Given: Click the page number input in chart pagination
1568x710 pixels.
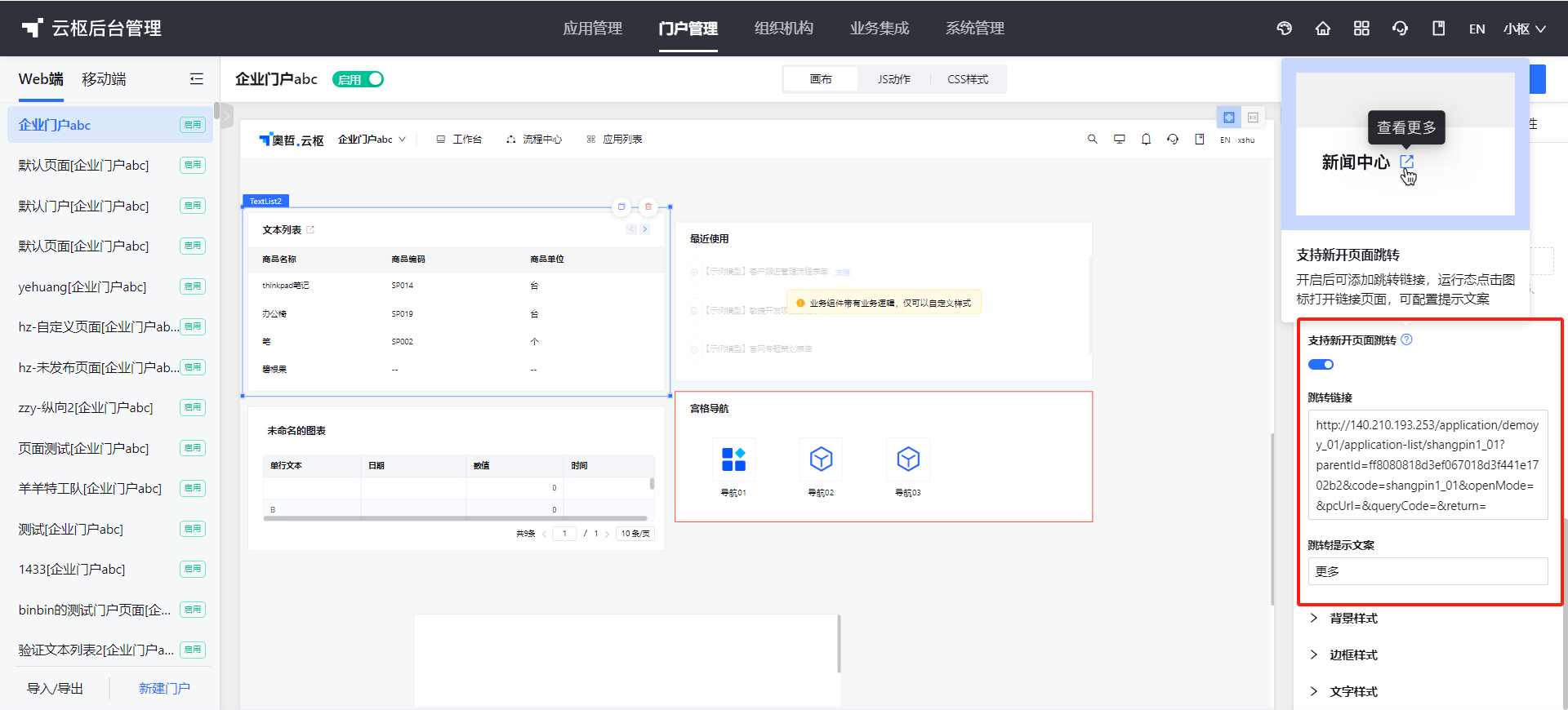Looking at the screenshot, I should [x=564, y=534].
